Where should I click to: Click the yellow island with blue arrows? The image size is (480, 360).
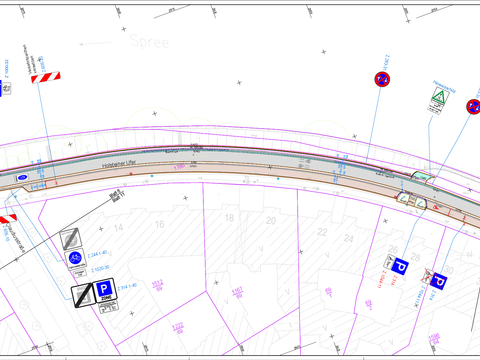pyautogui.click(x=412, y=200)
